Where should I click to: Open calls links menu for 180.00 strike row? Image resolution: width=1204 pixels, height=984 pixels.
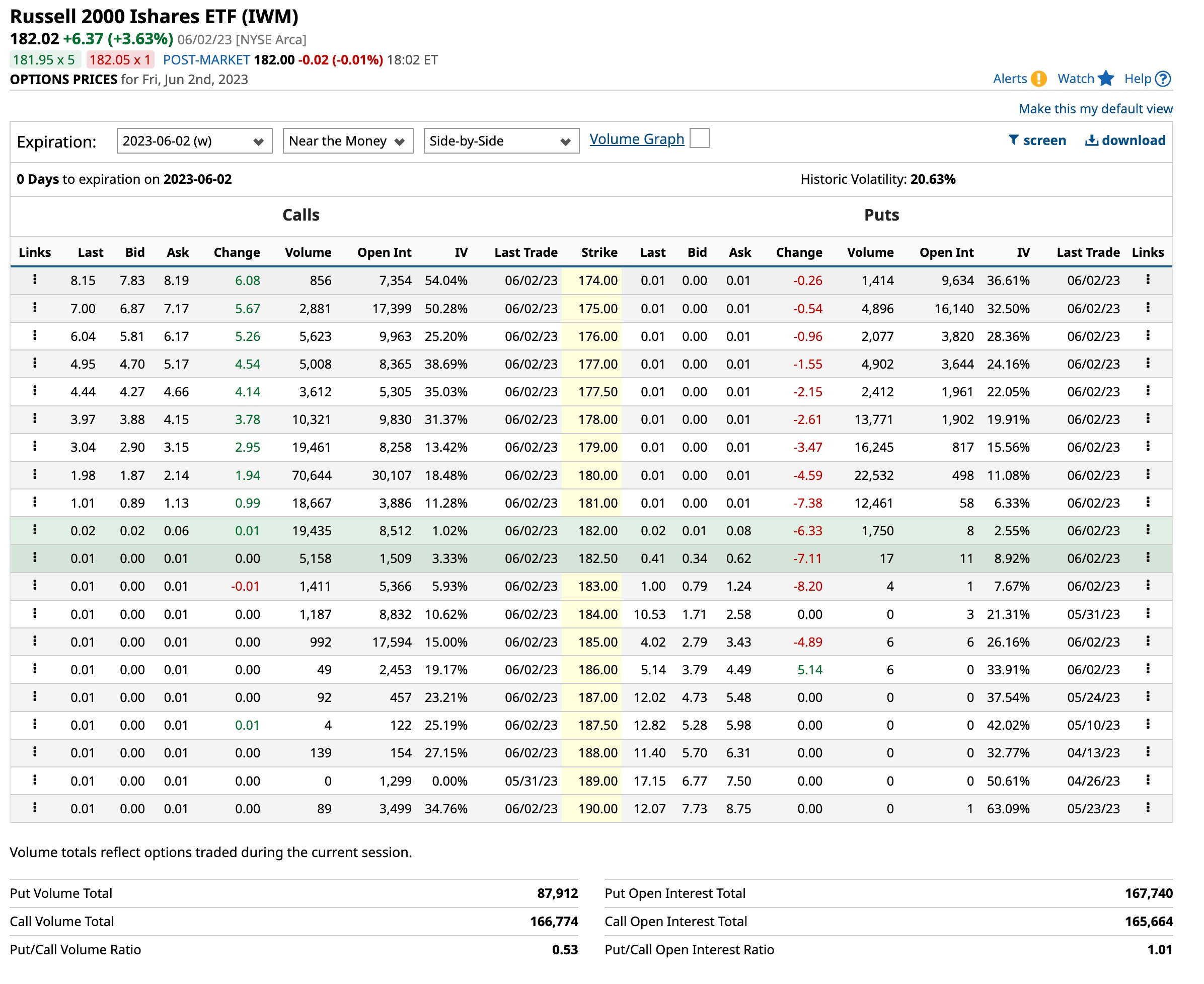point(35,474)
